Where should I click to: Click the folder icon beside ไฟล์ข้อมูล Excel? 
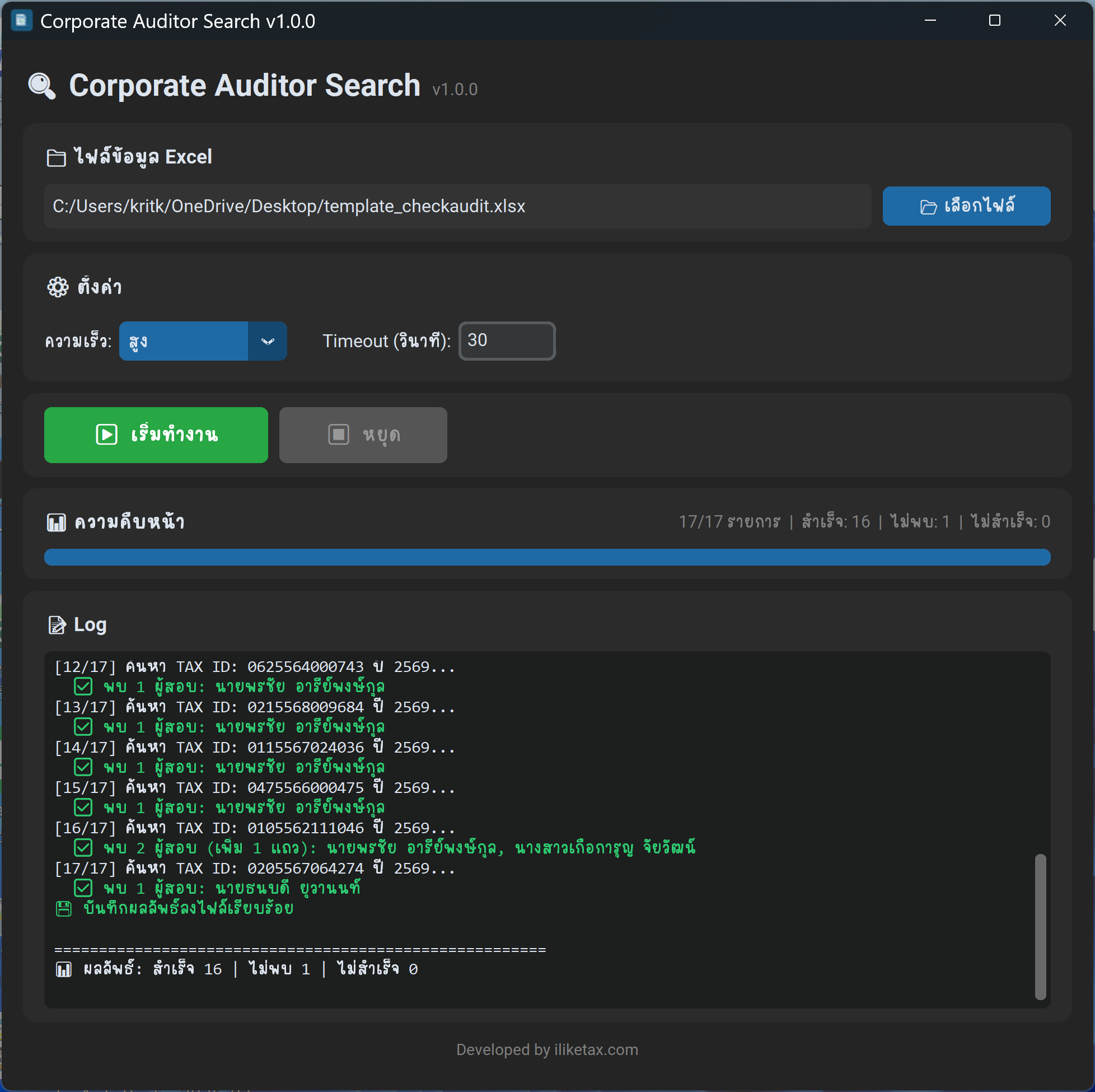56,157
